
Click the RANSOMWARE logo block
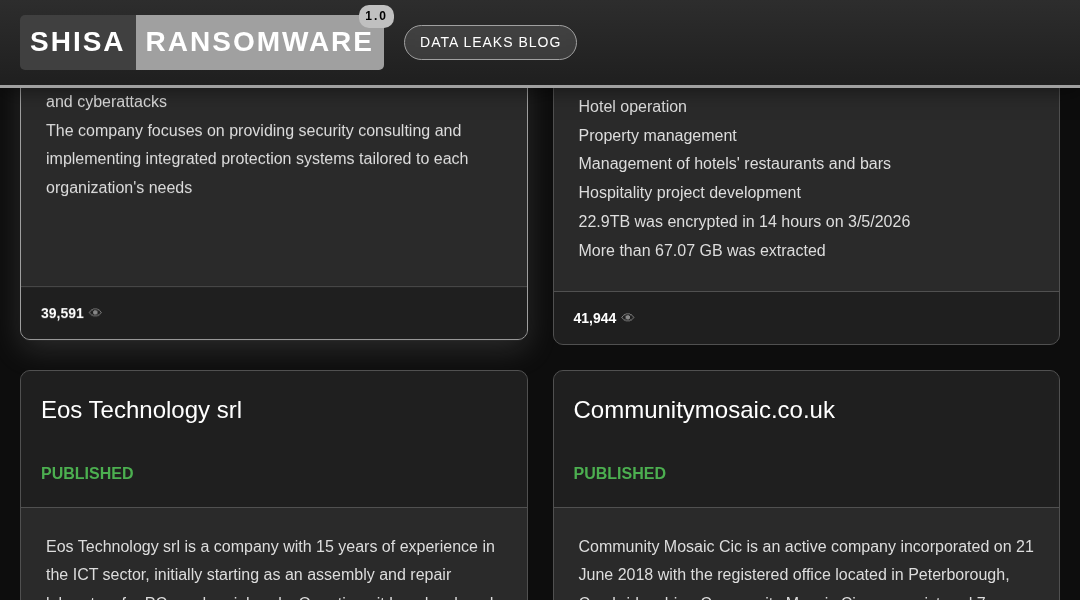(260, 42)
